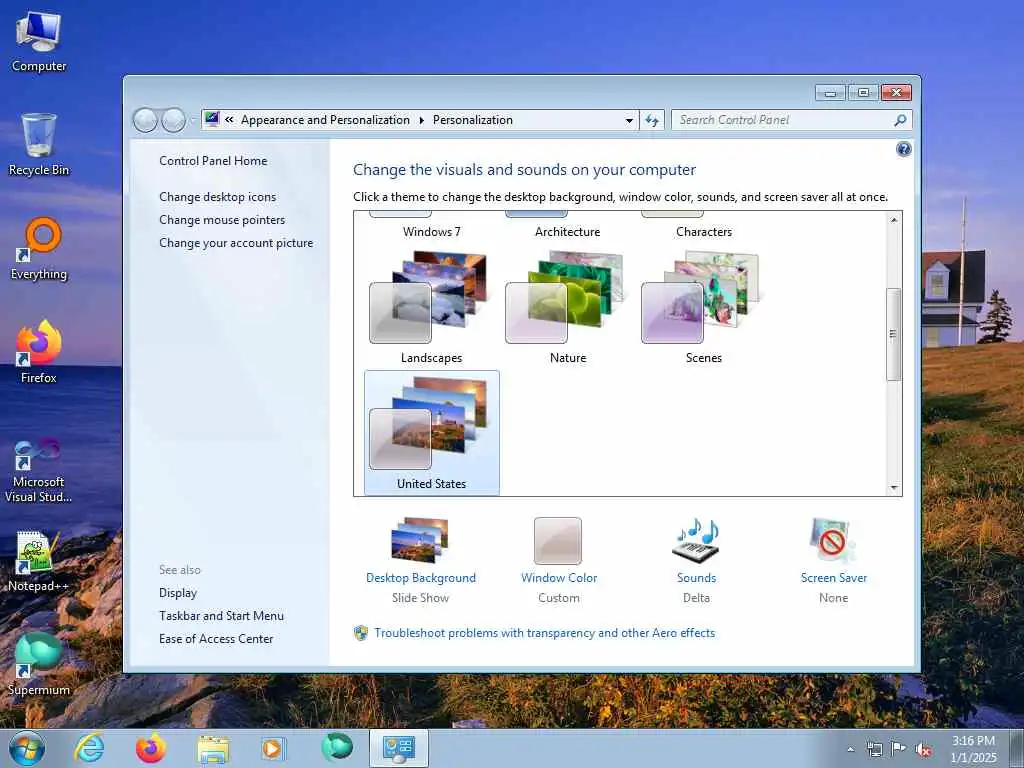Open Supermium from the taskbar

(x=337, y=747)
